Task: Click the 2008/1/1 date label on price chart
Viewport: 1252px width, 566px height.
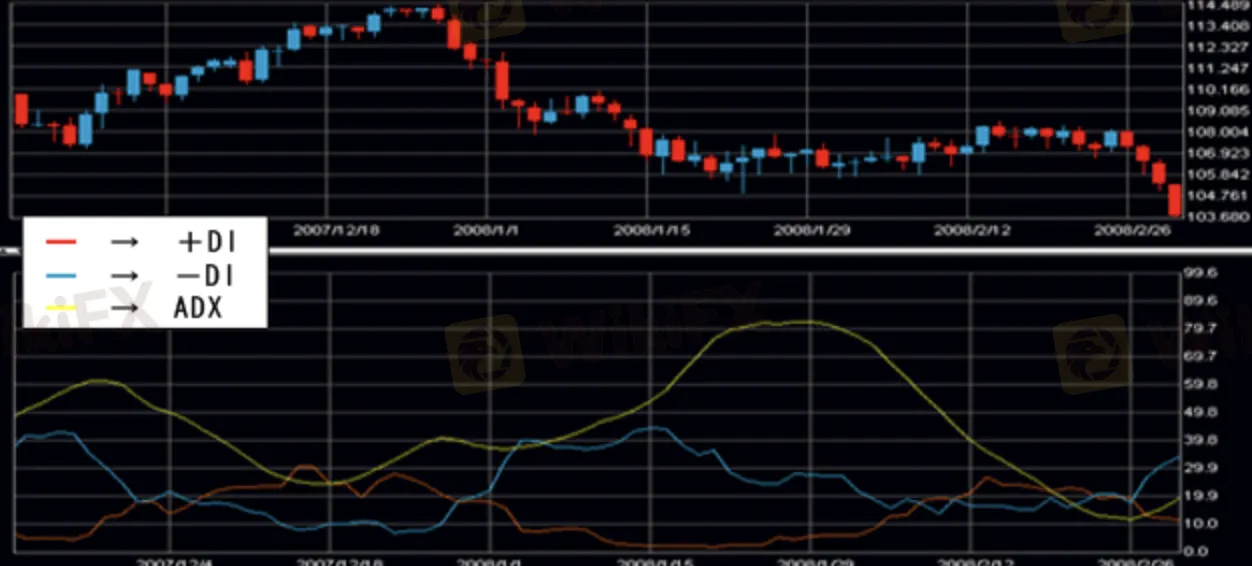Action: 484,229
